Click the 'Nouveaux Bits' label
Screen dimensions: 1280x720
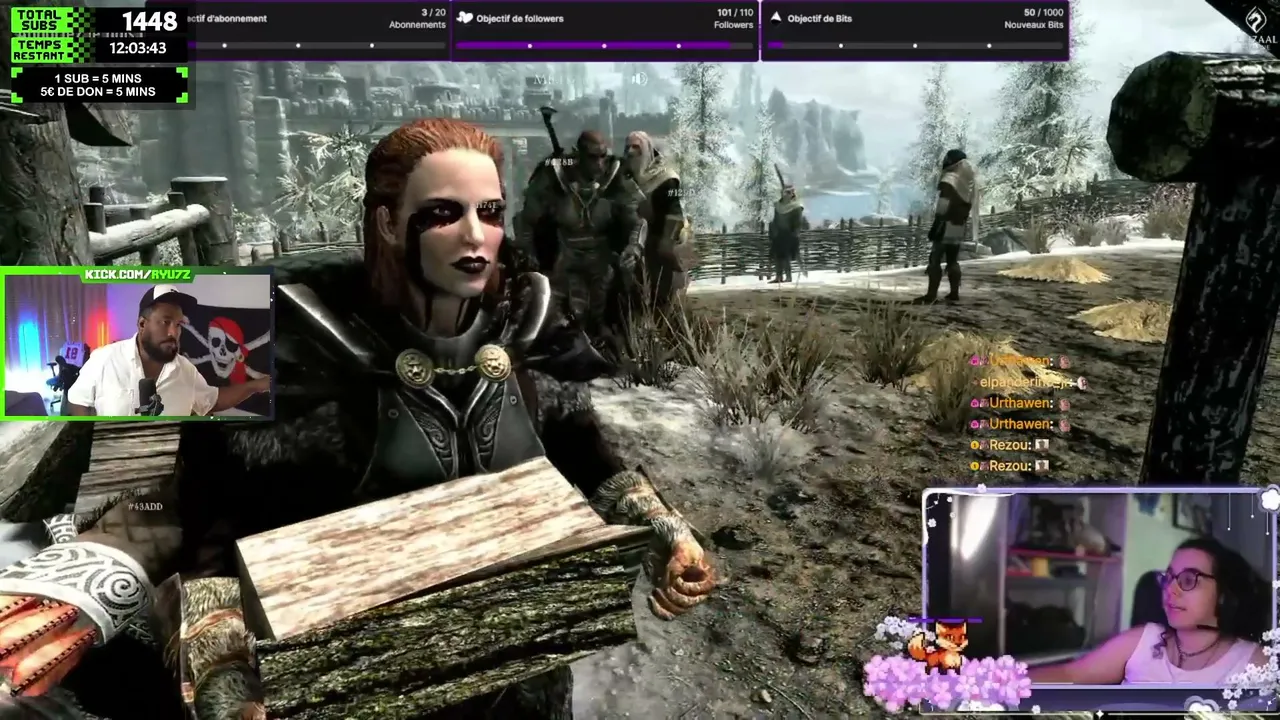point(1034,25)
